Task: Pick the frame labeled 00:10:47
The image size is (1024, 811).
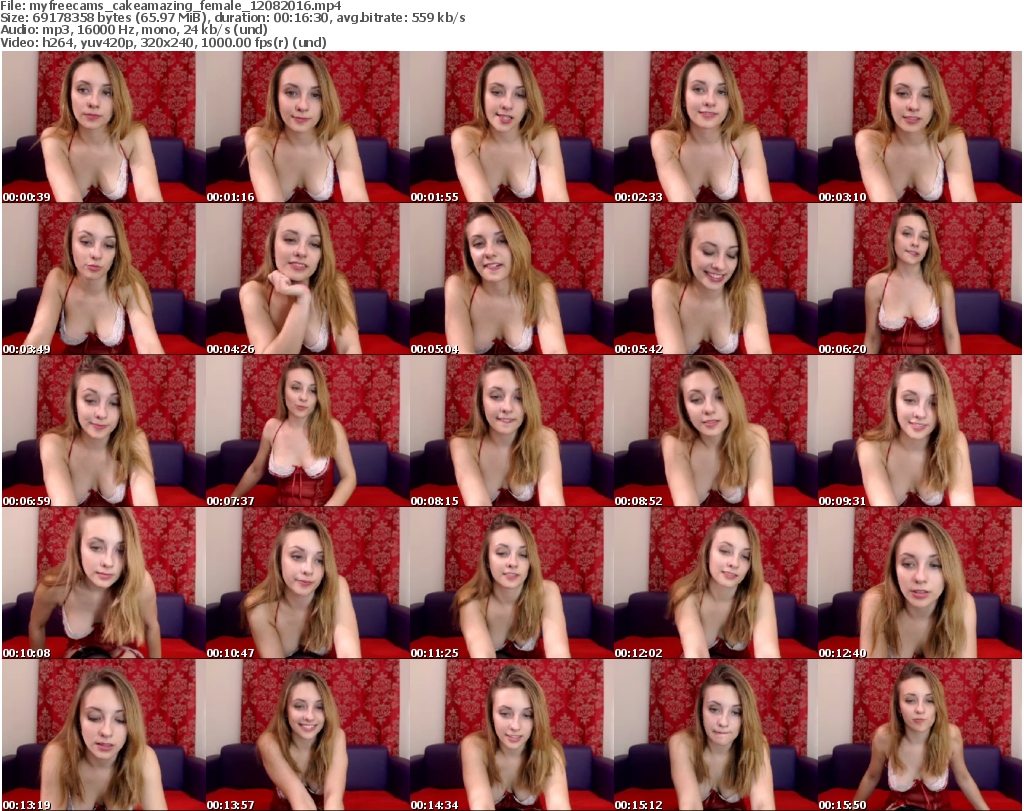Action: point(308,584)
